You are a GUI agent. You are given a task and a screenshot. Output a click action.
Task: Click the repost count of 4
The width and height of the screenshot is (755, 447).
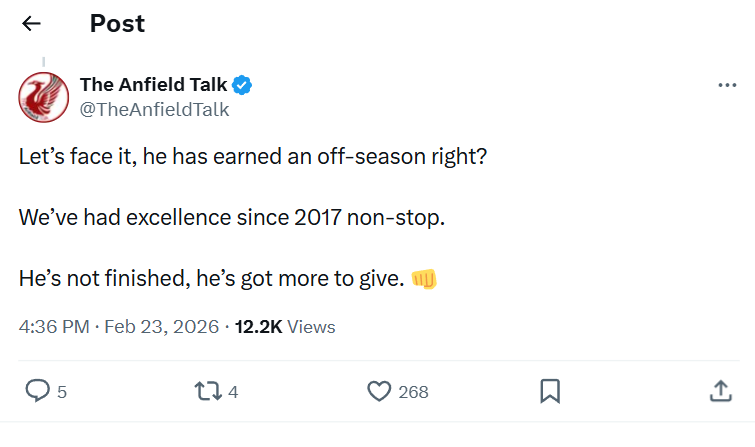click(233, 392)
